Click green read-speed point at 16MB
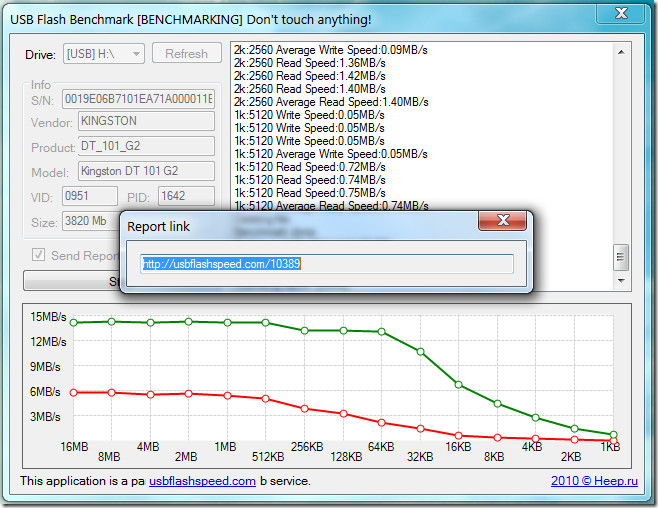 tap(73, 322)
